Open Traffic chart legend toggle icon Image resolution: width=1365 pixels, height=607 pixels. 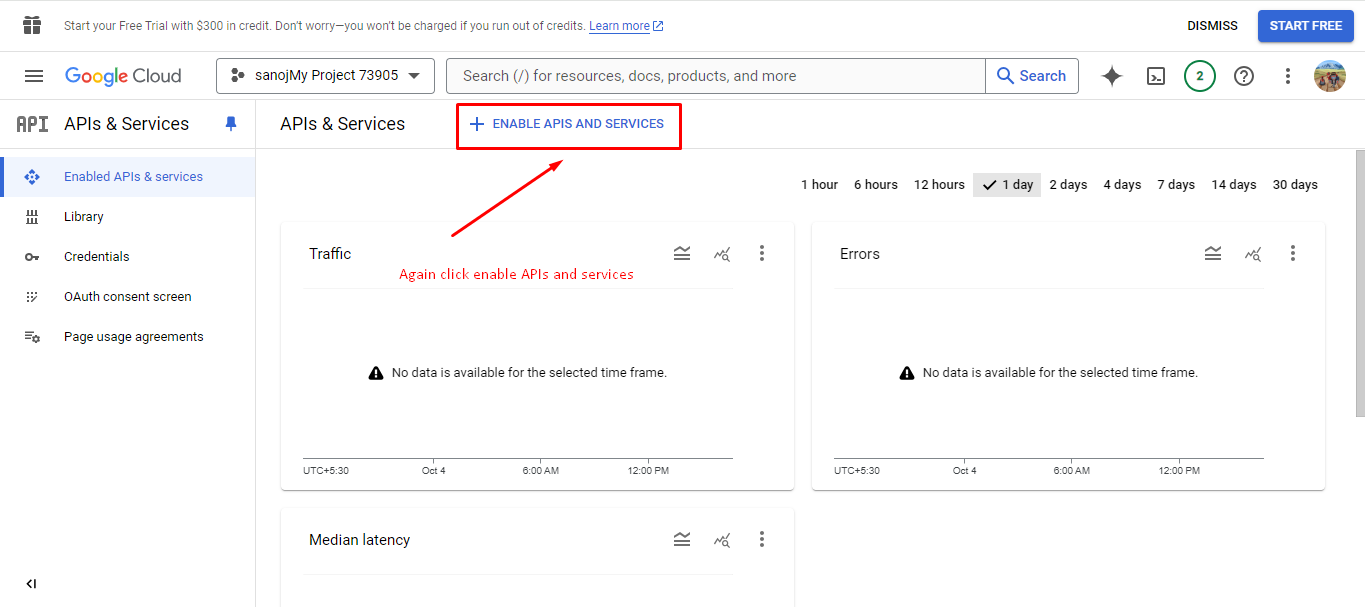[682, 254]
